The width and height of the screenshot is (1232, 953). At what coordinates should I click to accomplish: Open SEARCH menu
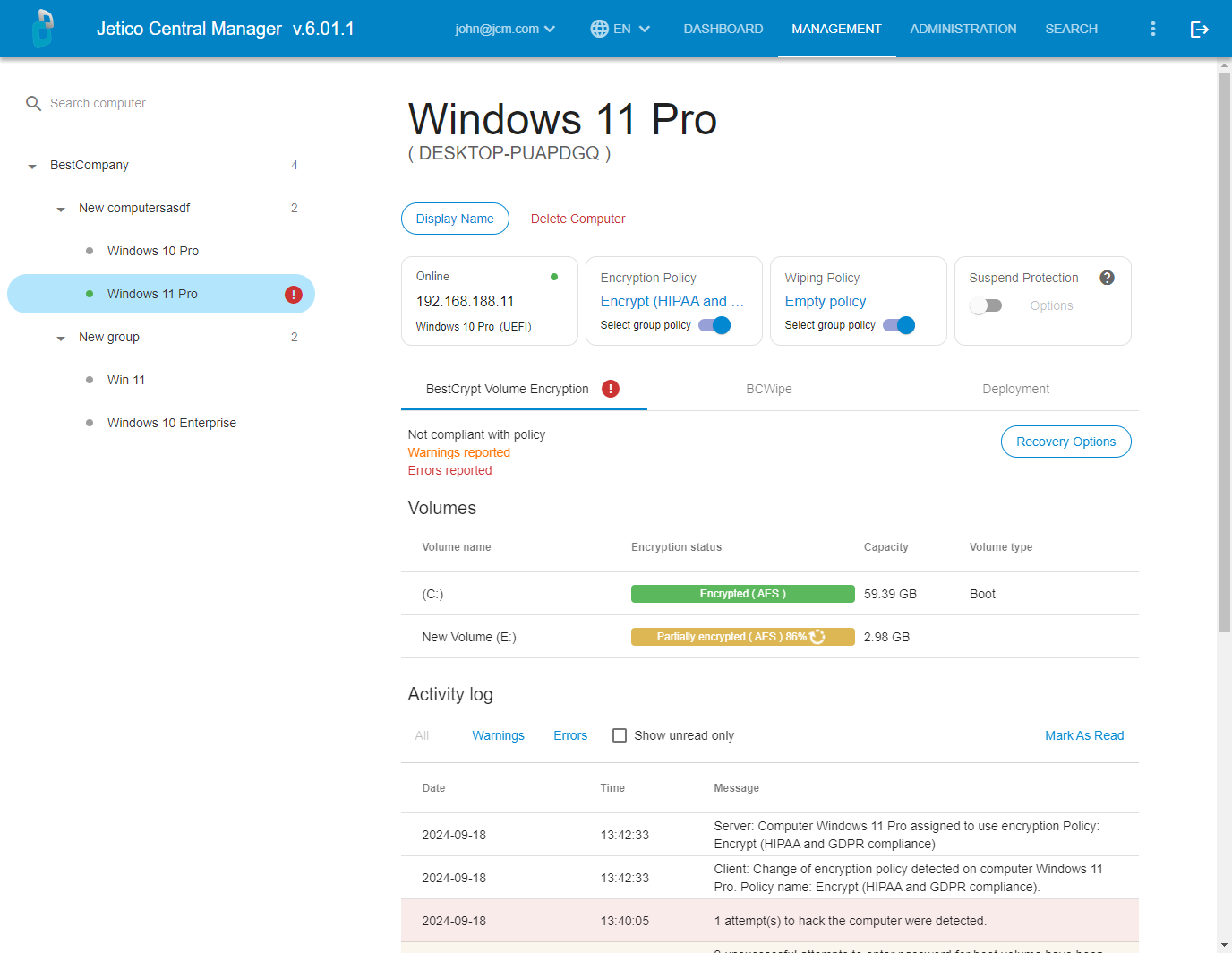(1071, 29)
